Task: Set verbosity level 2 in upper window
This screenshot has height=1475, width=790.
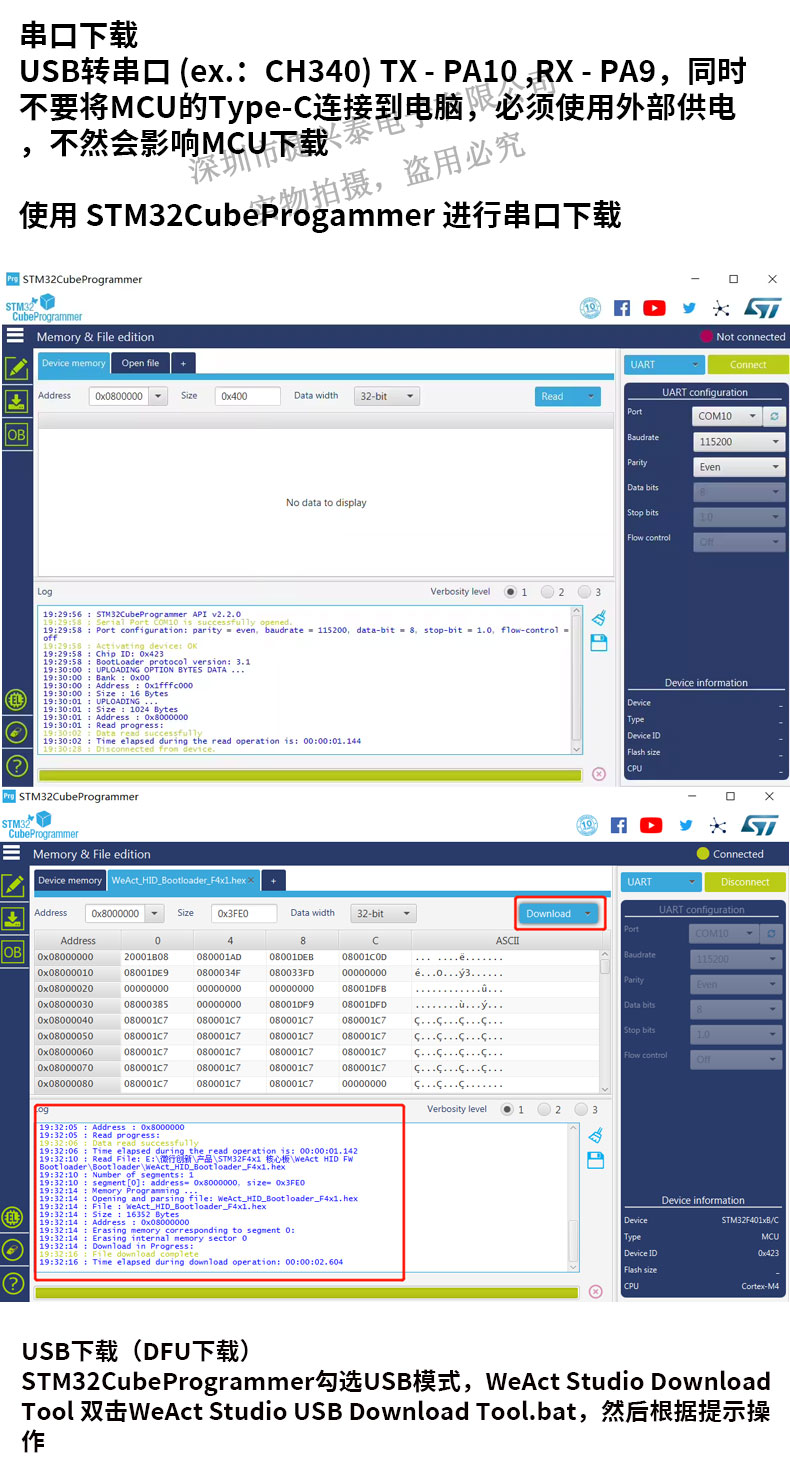Action: [x=547, y=592]
